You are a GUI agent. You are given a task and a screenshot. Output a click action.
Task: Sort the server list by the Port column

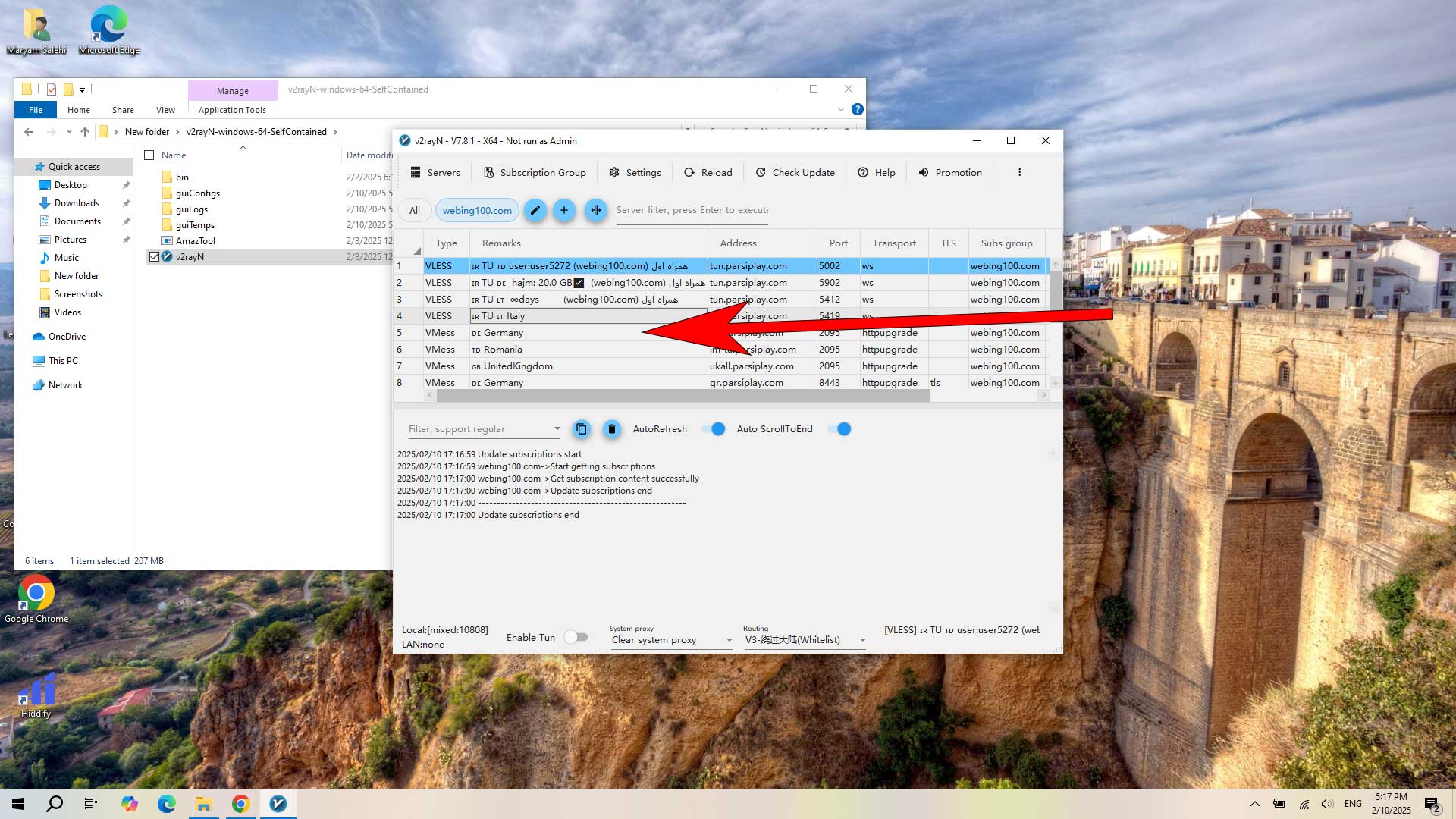coord(838,243)
